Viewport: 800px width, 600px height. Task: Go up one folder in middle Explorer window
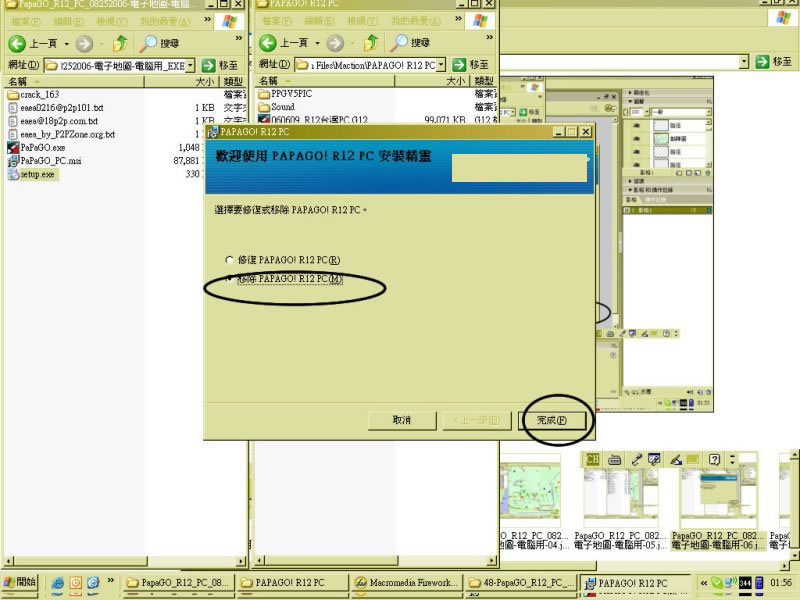[x=371, y=43]
